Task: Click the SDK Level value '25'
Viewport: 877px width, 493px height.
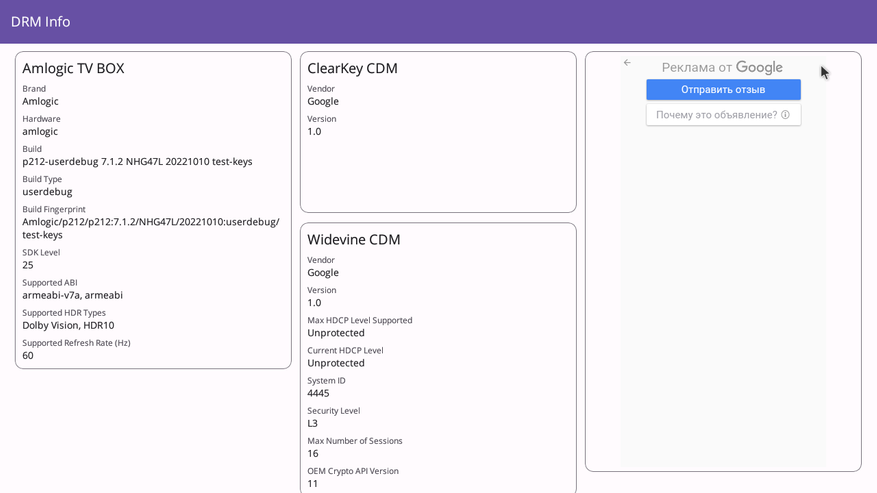Action: coord(28,265)
